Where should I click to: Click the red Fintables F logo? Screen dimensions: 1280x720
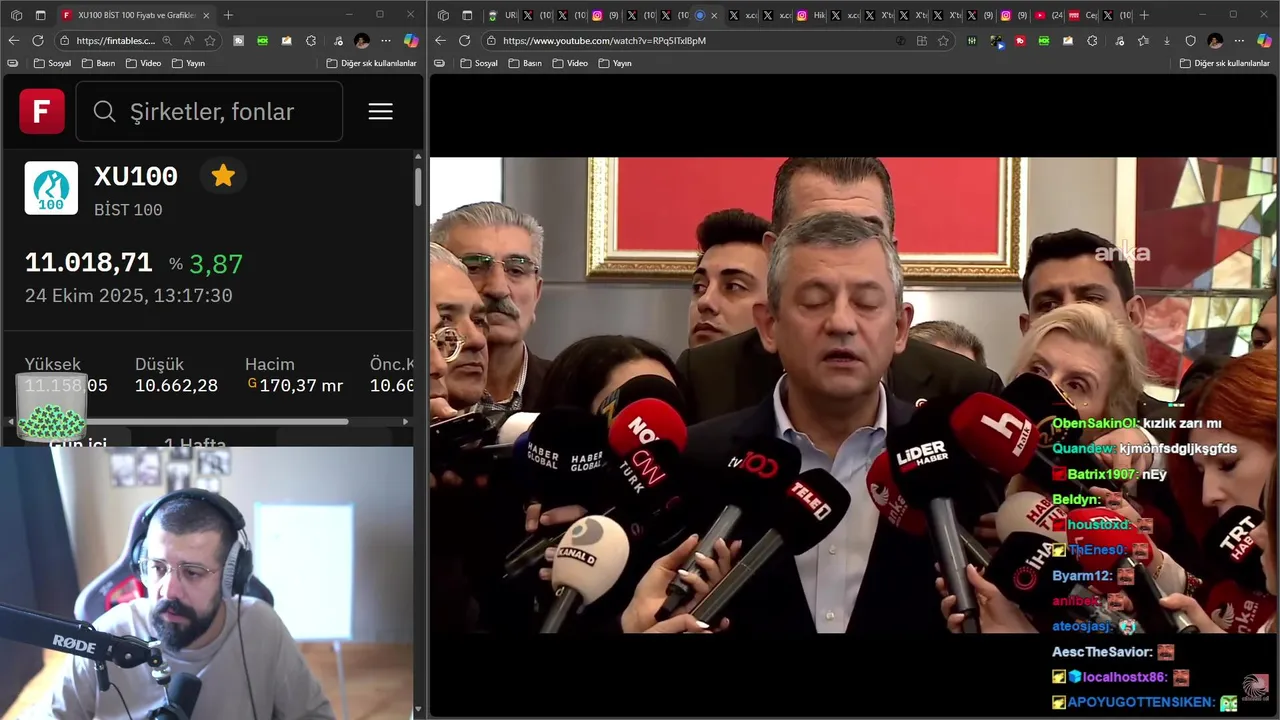pos(42,111)
